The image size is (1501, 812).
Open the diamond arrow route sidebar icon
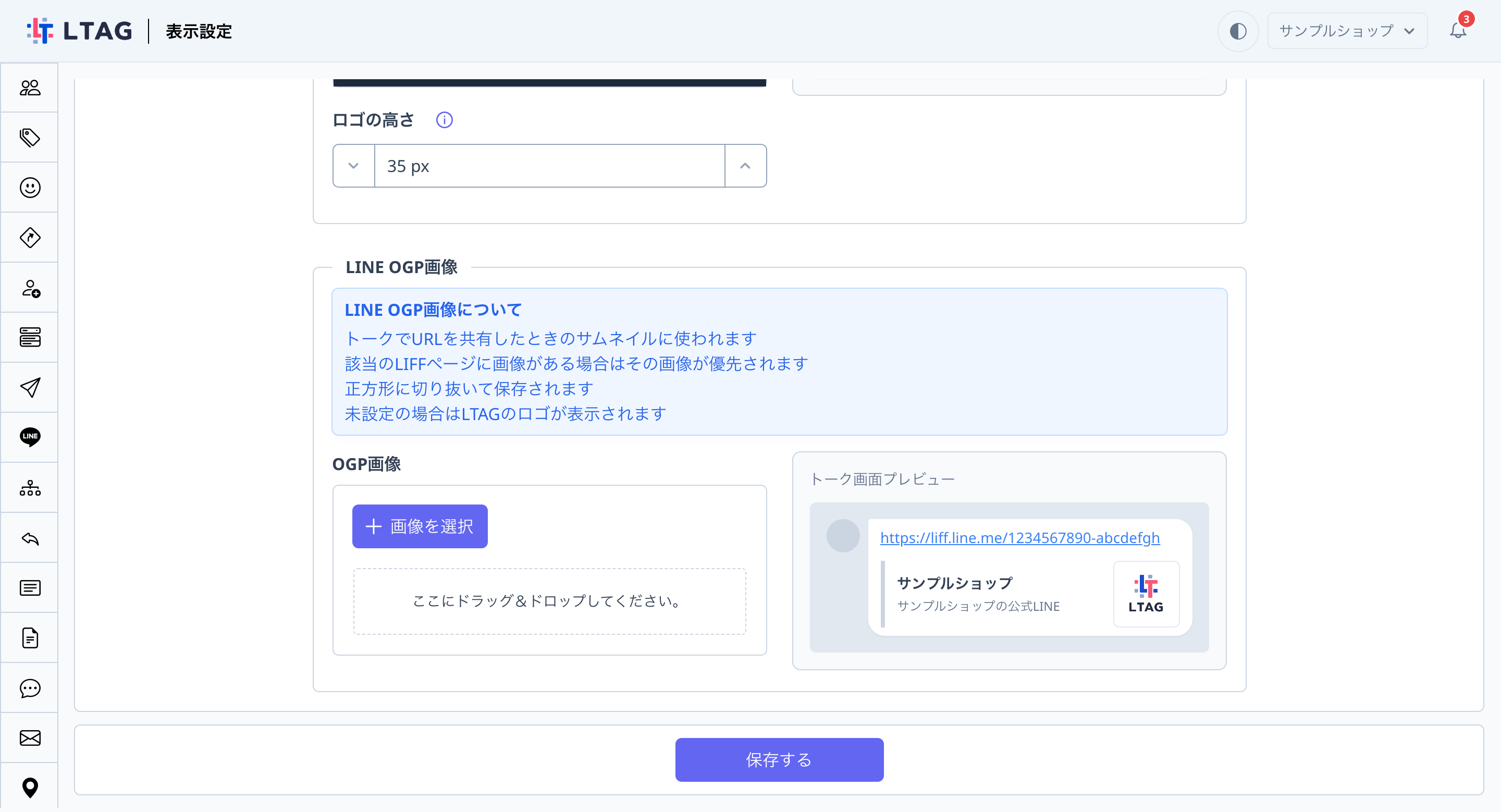30,238
